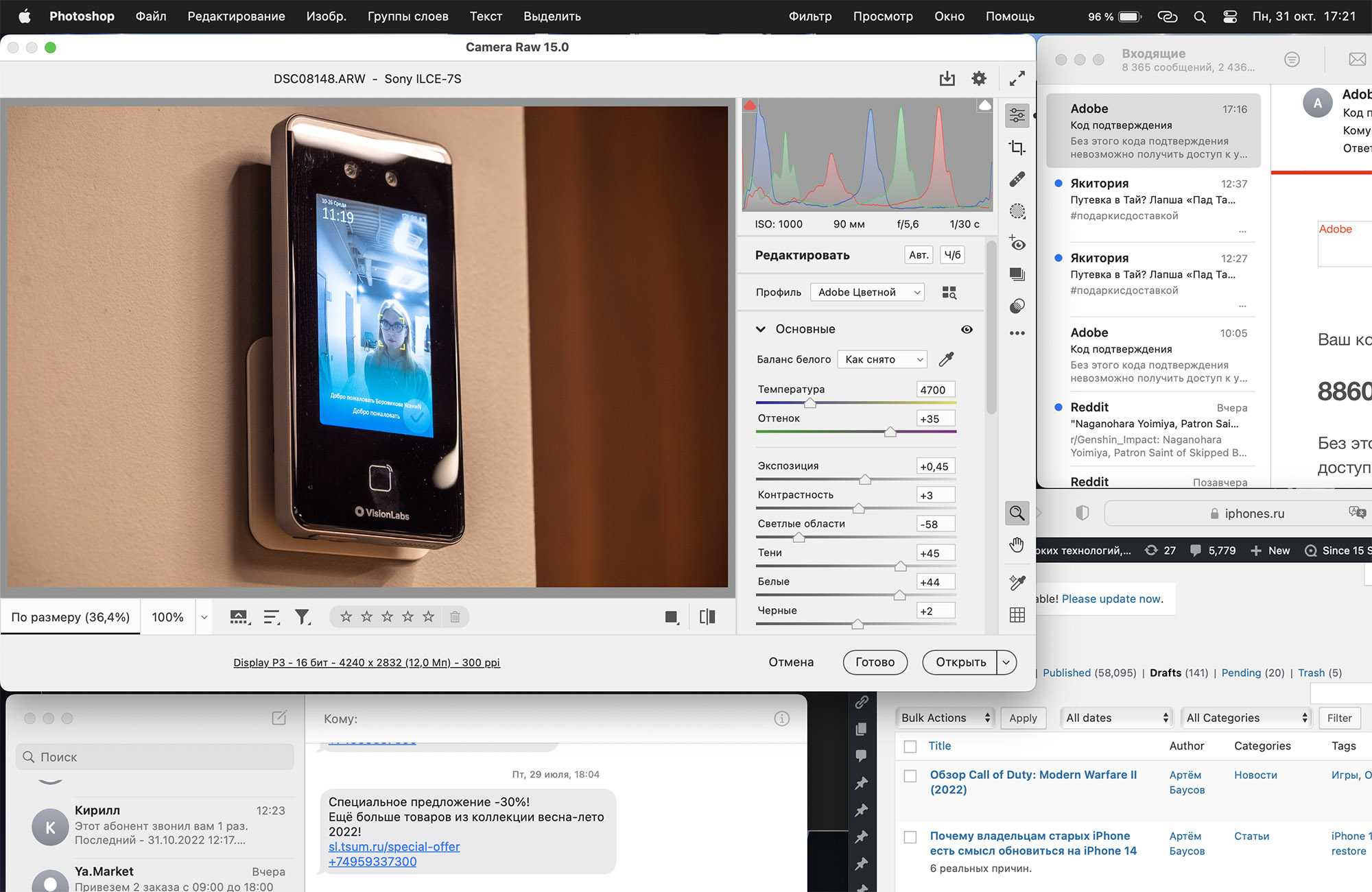This screenshot has width=1372, height=892.
Task: Collapse the Основные section
Action: [761, 330]
